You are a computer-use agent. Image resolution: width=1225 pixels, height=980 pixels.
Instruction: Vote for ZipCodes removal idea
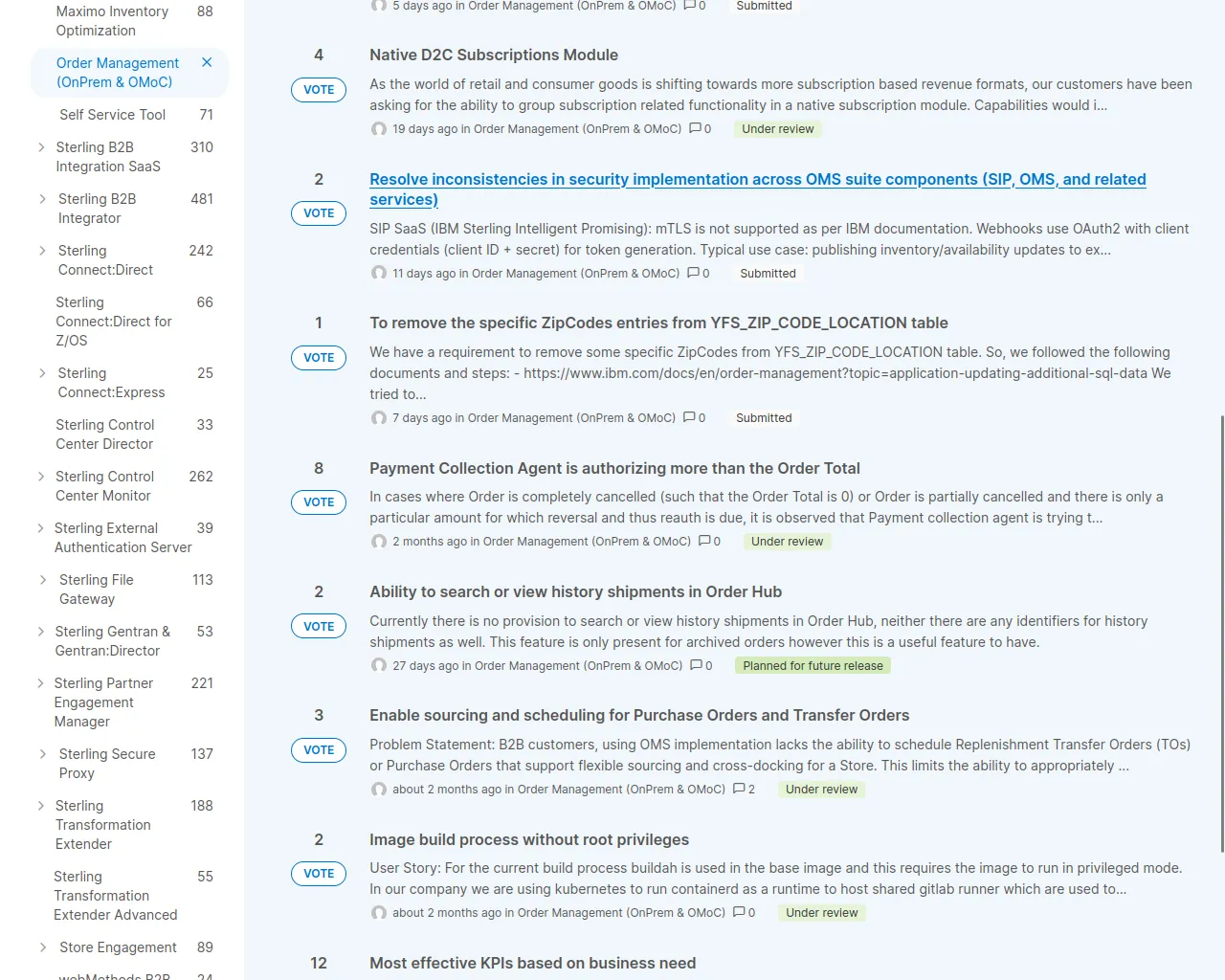(x=319, y=358)
